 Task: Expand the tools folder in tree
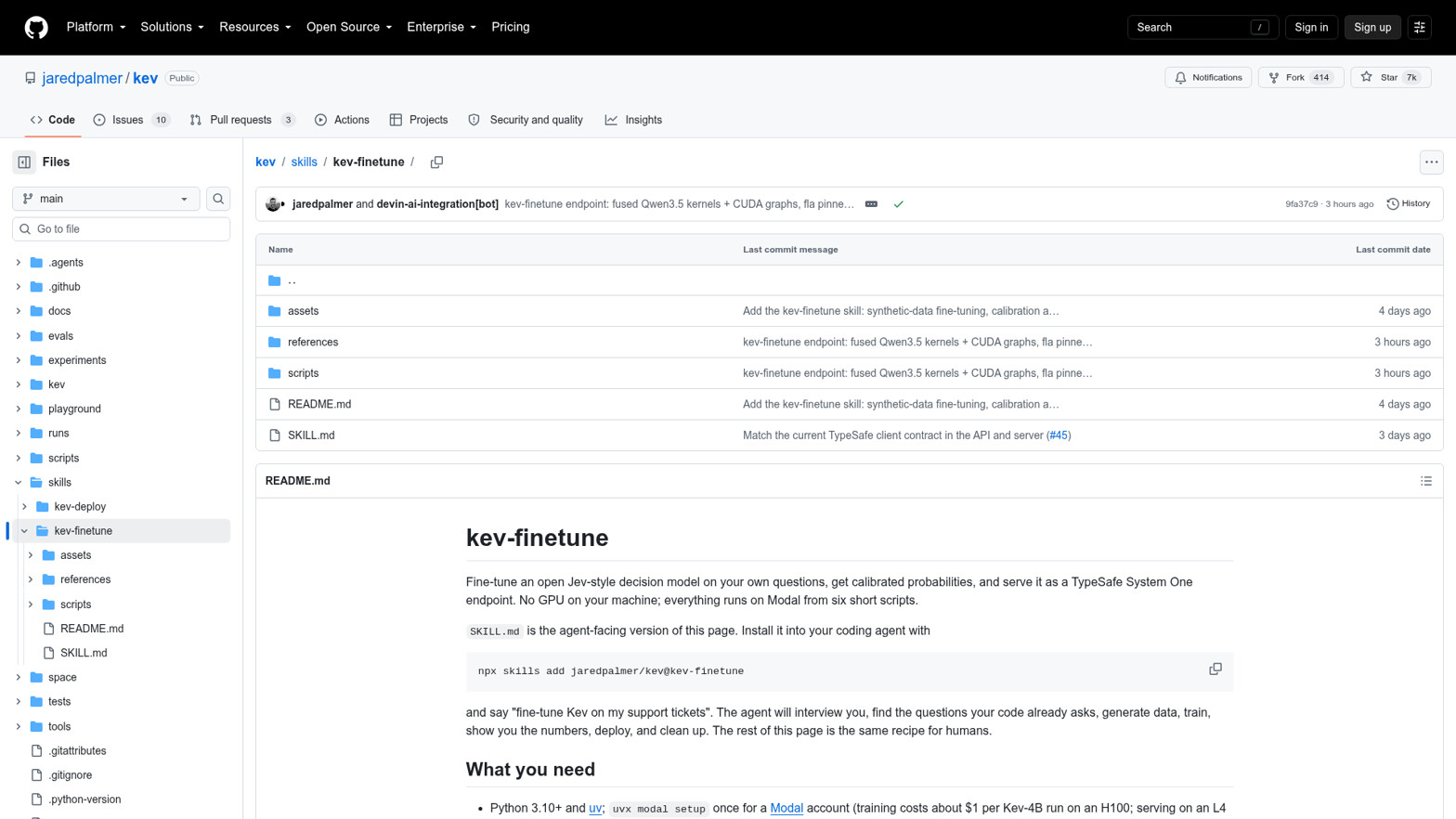[x=19, y=727]
